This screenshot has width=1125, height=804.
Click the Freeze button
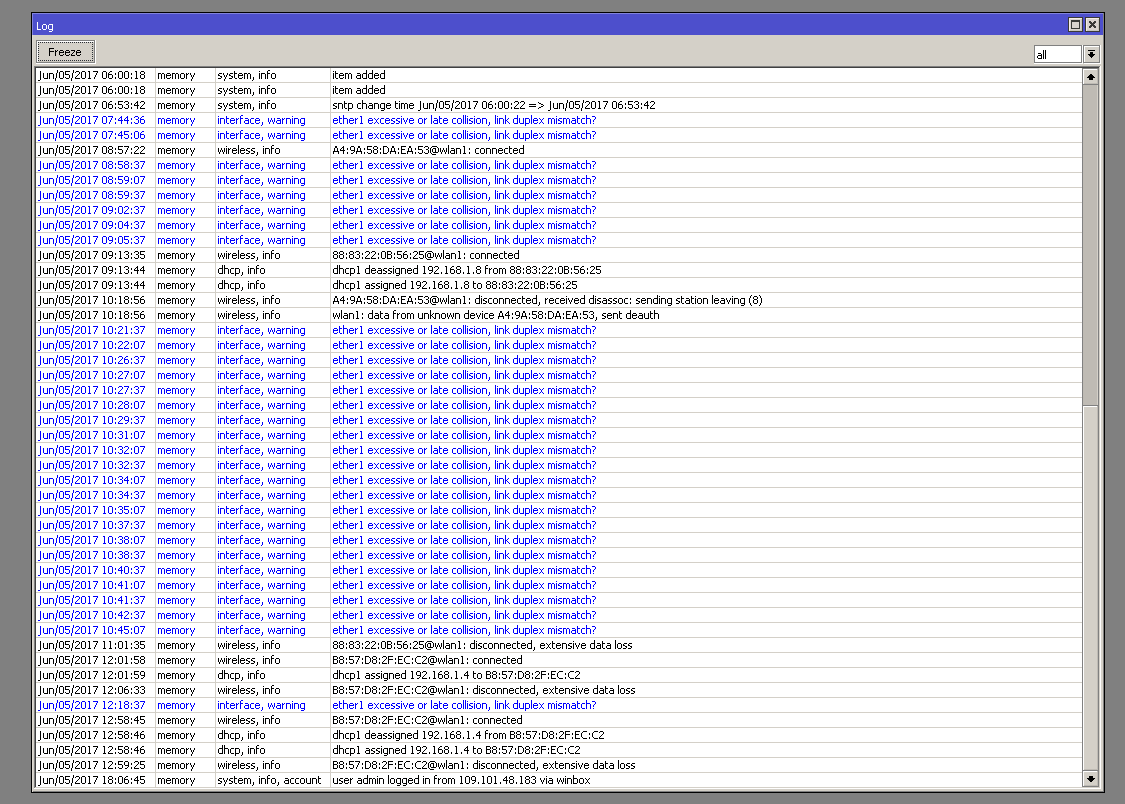tap(64, 51)
